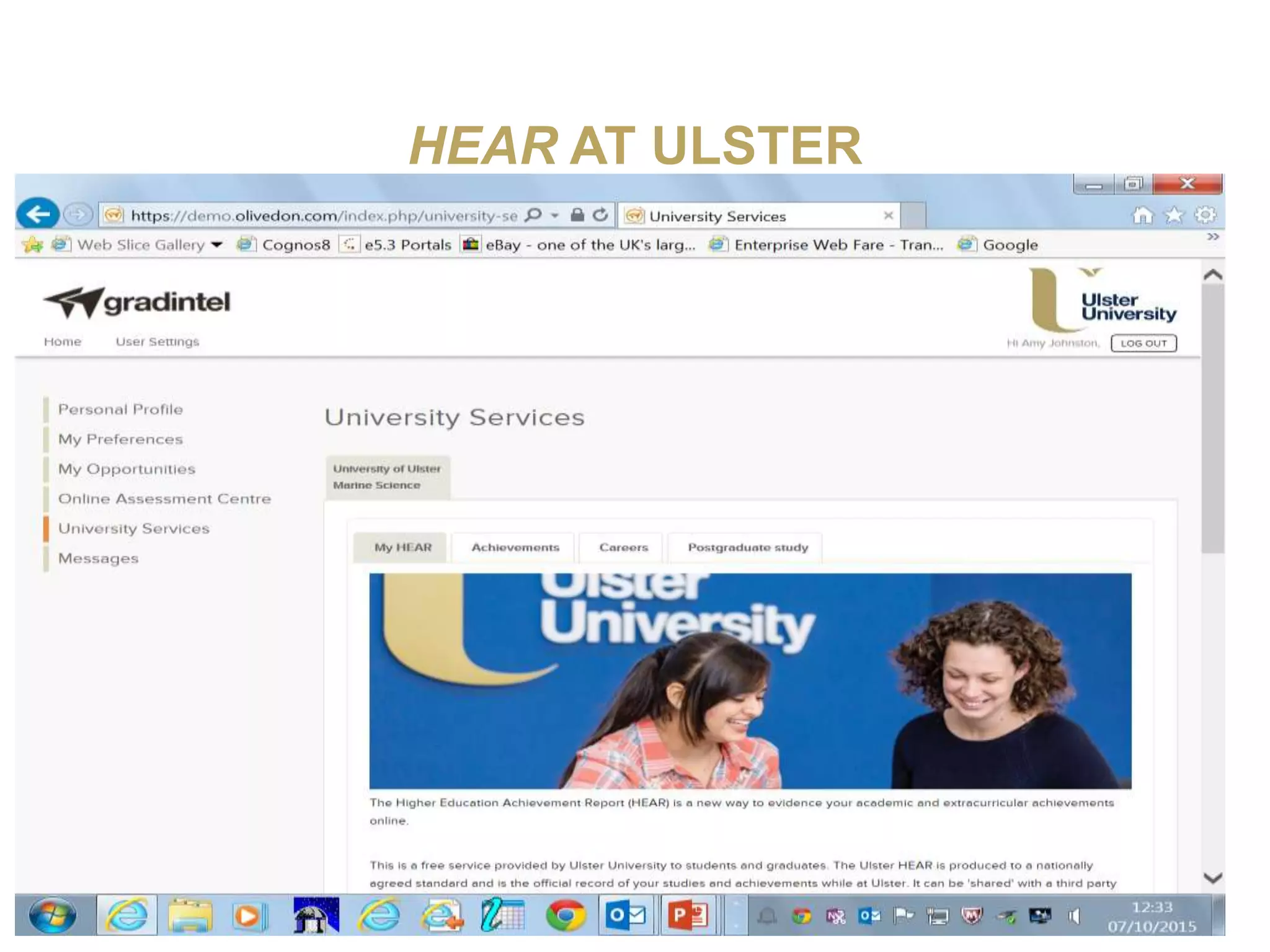Click the scrollbar down arrow
This screenshot has width=1270, height=952.
pos(1213,878)
